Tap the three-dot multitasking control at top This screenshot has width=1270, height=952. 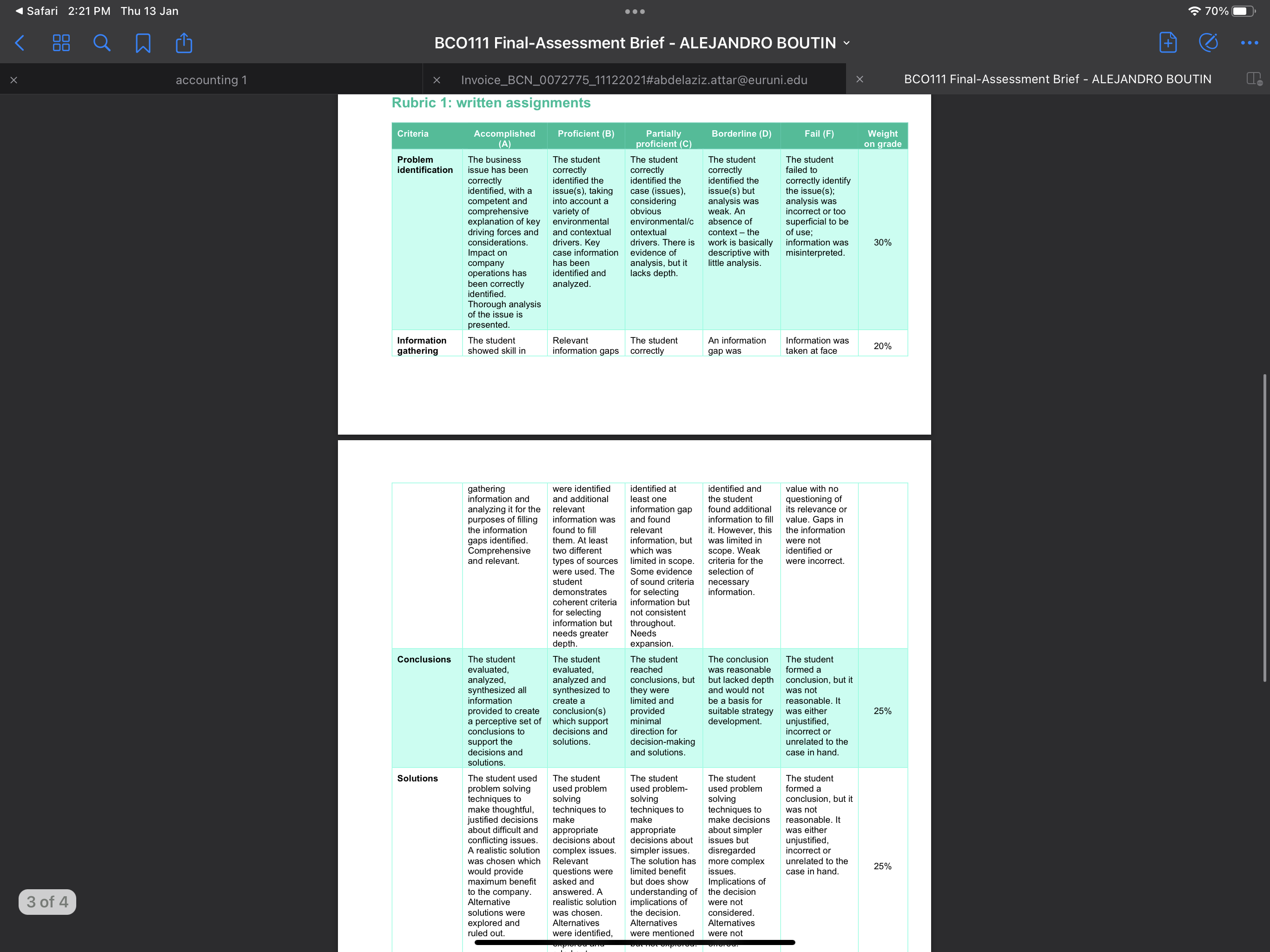[635, 11]
